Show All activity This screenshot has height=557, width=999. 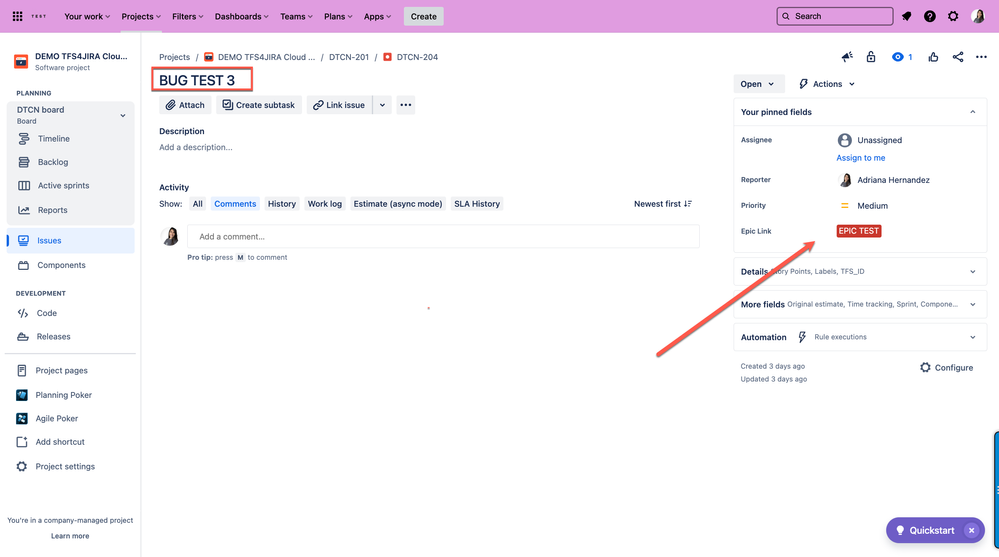click(x=198, y=204)
